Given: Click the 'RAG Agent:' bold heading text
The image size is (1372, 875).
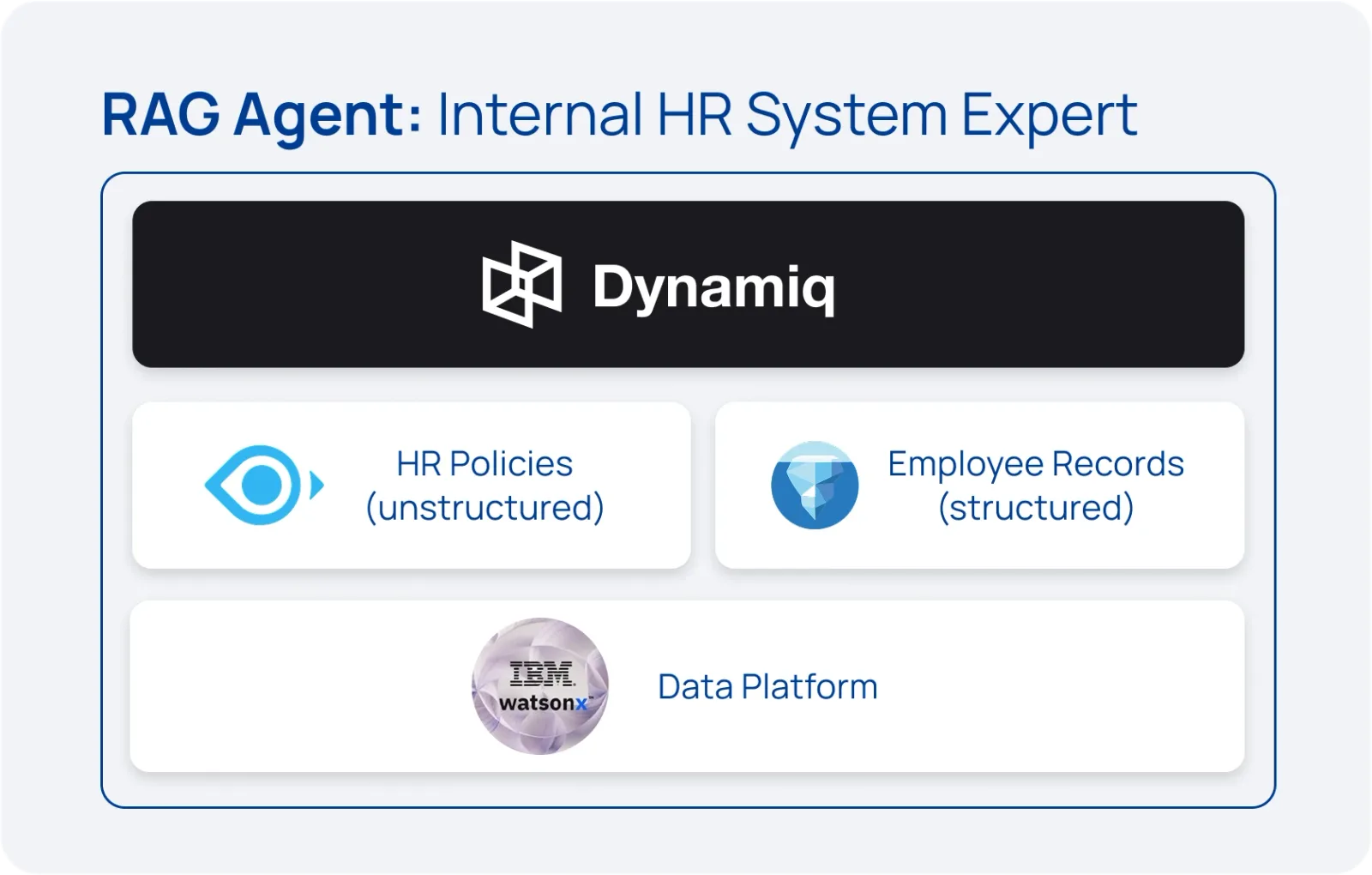Looking at the screenshot, I should tap(262, 116).
